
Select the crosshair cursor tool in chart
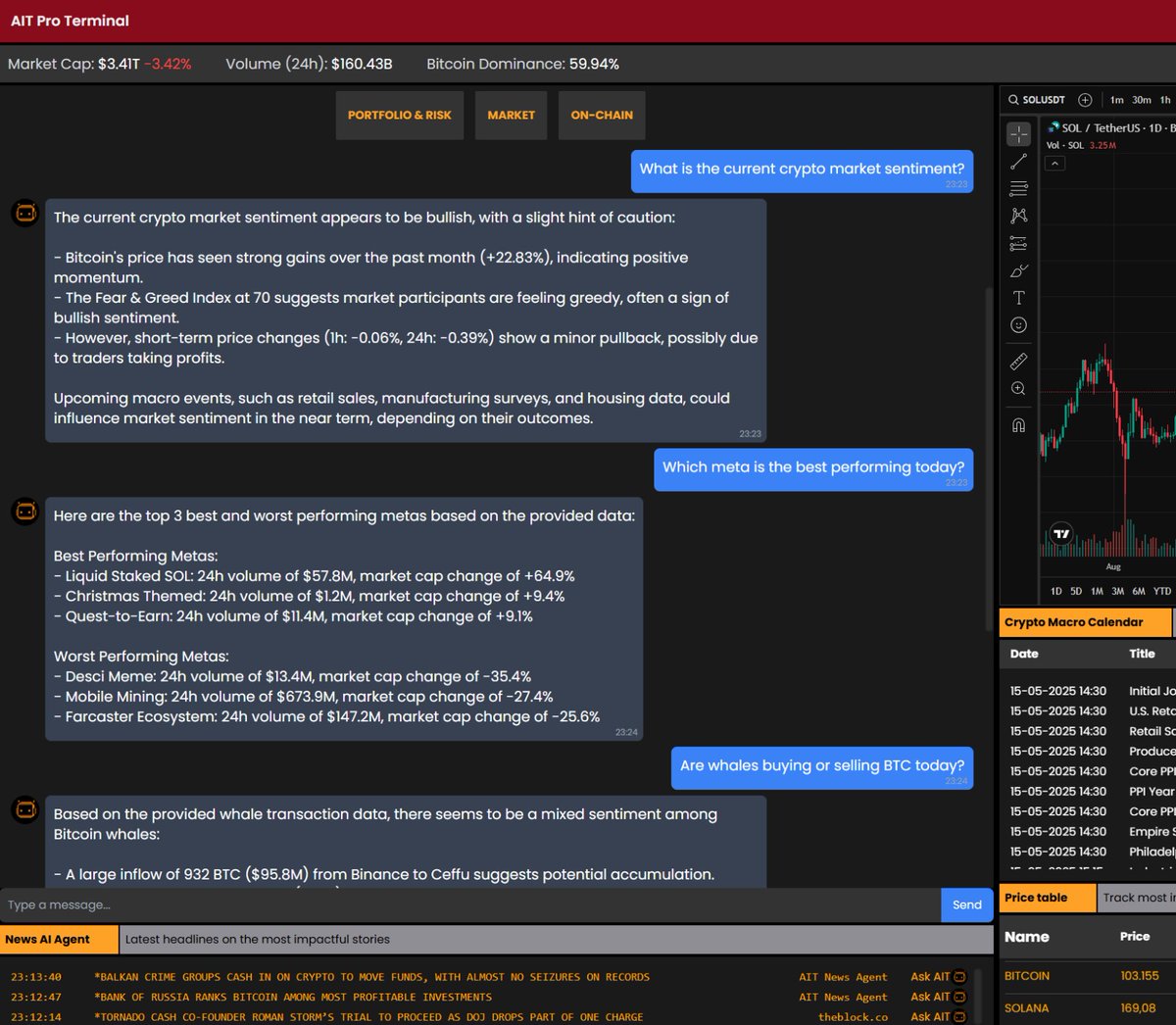pos(1019,133)
